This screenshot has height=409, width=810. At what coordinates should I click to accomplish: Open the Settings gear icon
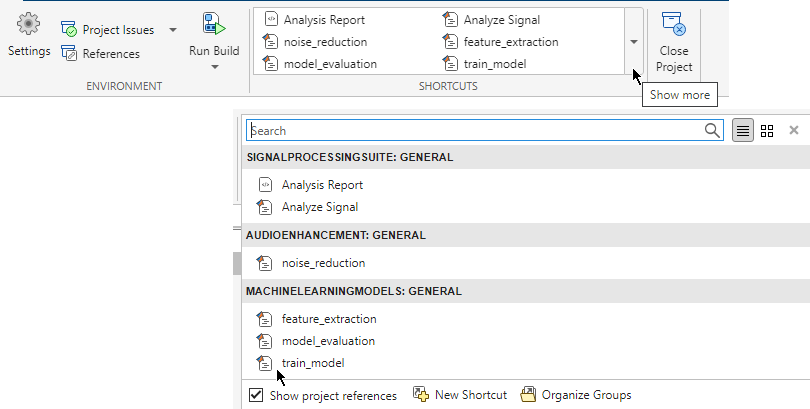click(x=29, y=25)
